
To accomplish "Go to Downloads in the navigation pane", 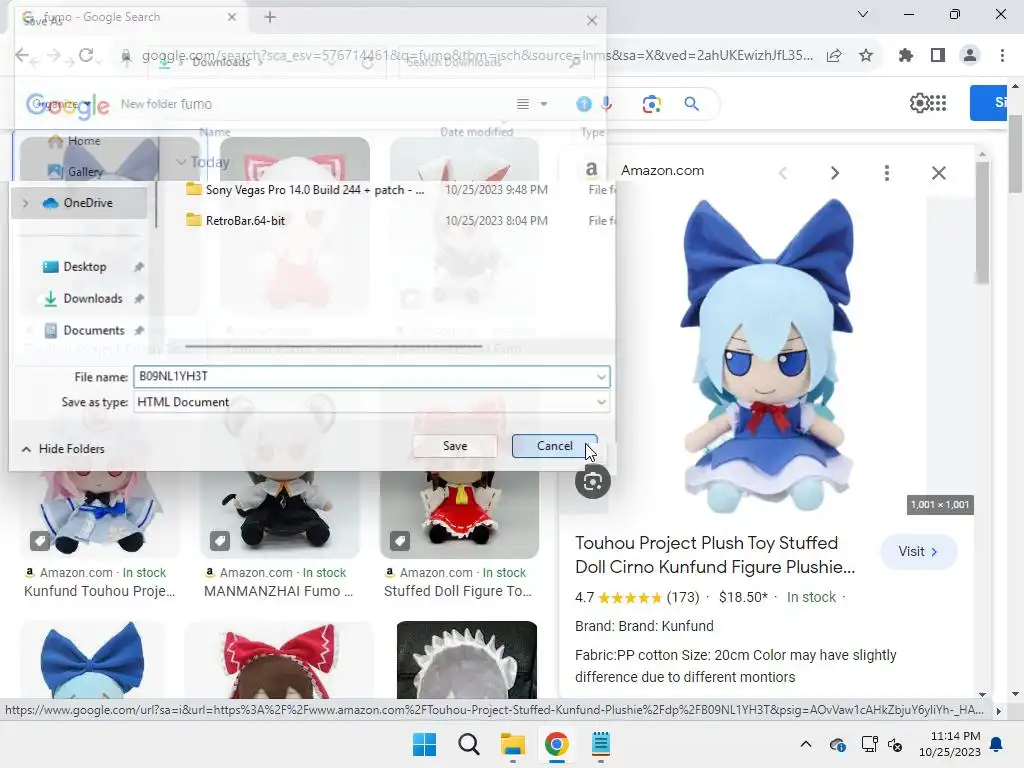I will click(92, 298).
